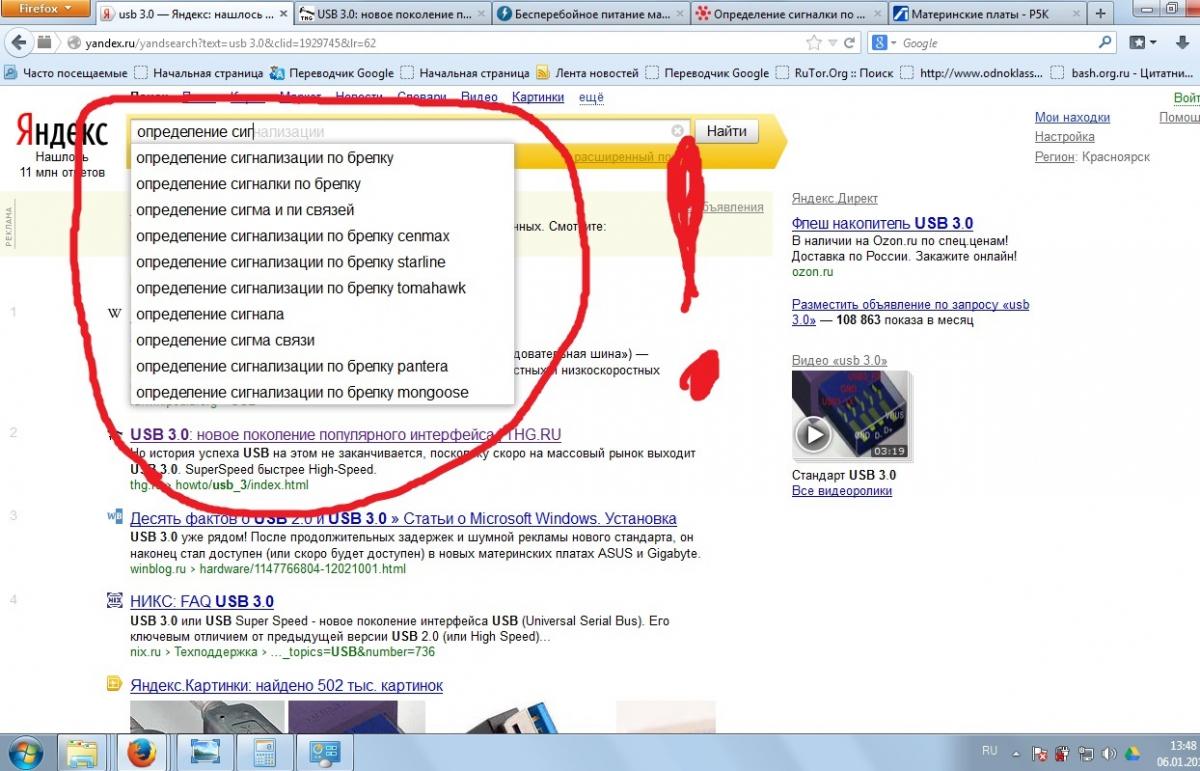Open 'Разместить объявление по запросу' link
This screenshot has height=771, width=1200.
click(x=910, y=312)
